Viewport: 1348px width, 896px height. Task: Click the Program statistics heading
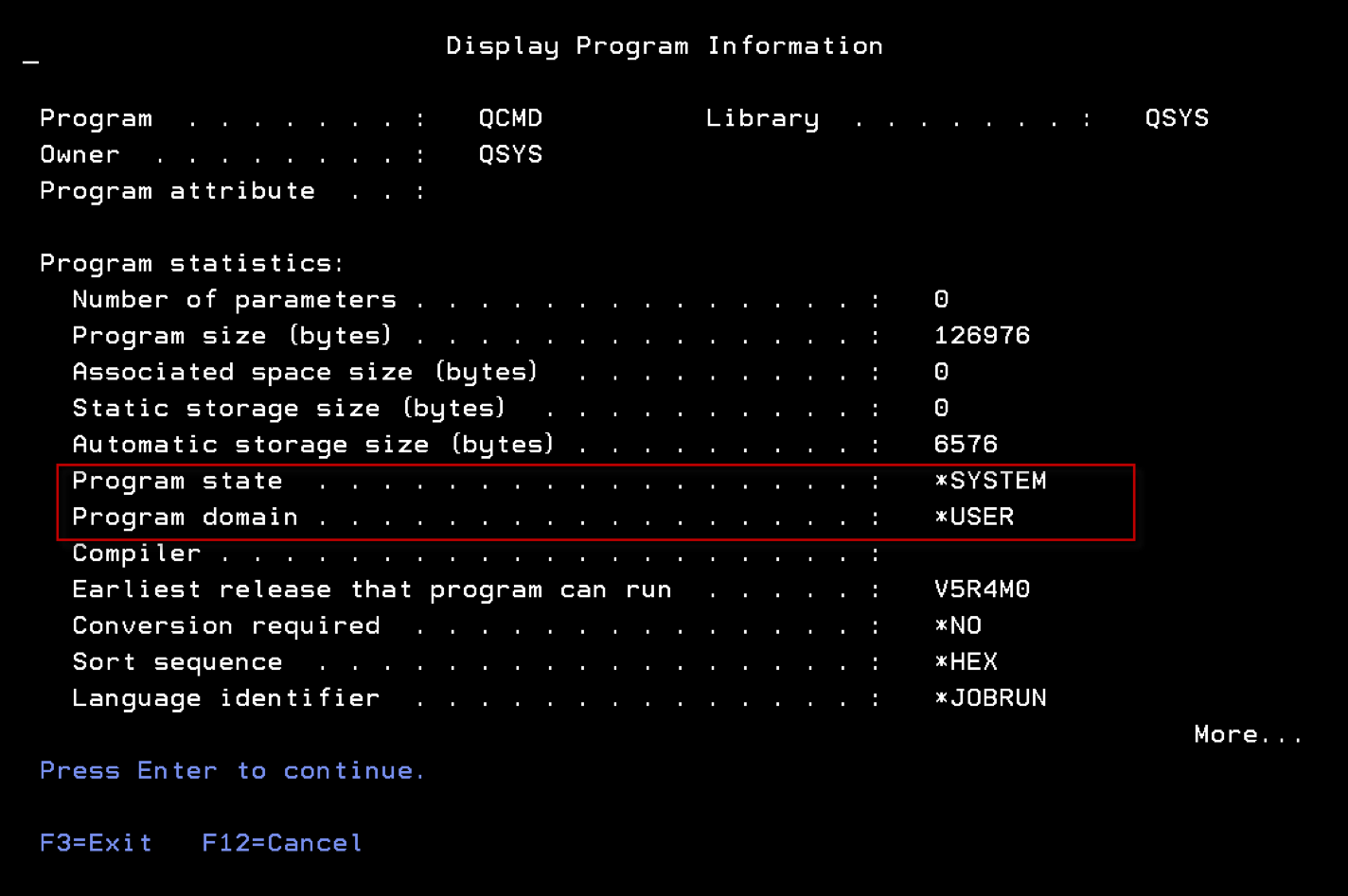(x=190, y=263)
